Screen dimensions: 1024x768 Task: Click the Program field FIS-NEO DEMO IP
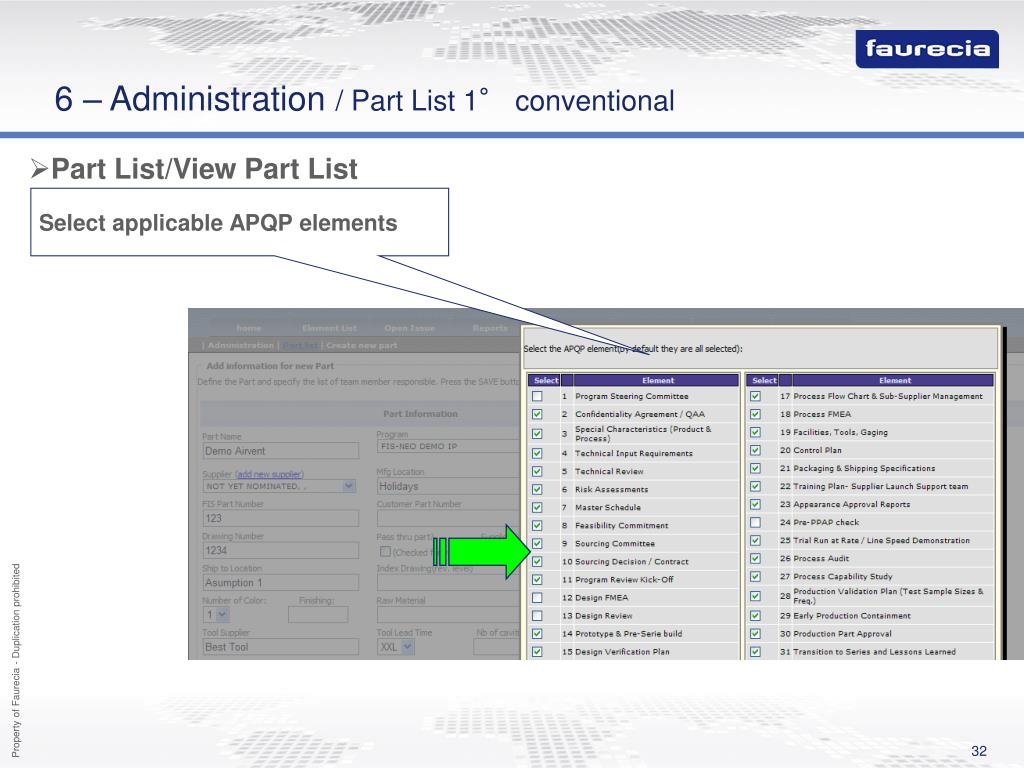449,446
